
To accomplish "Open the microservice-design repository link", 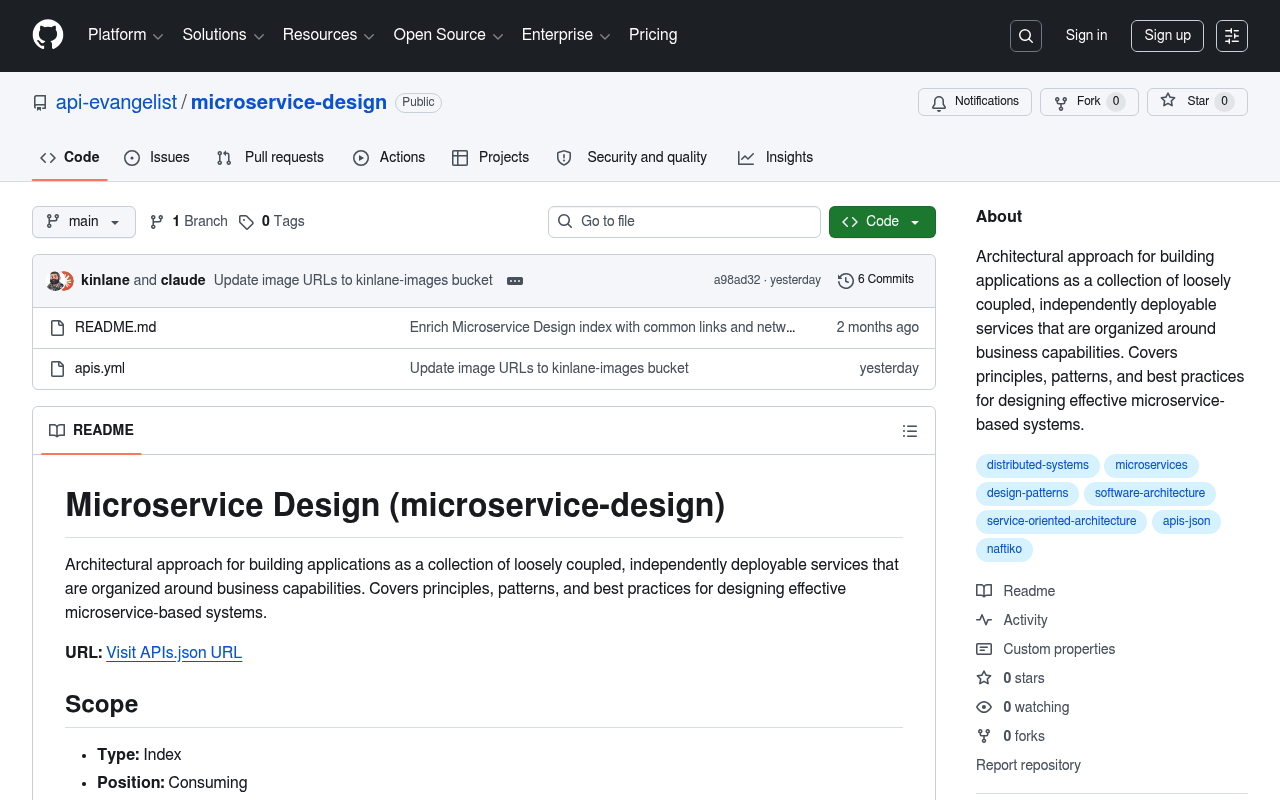I will (289, 102).
